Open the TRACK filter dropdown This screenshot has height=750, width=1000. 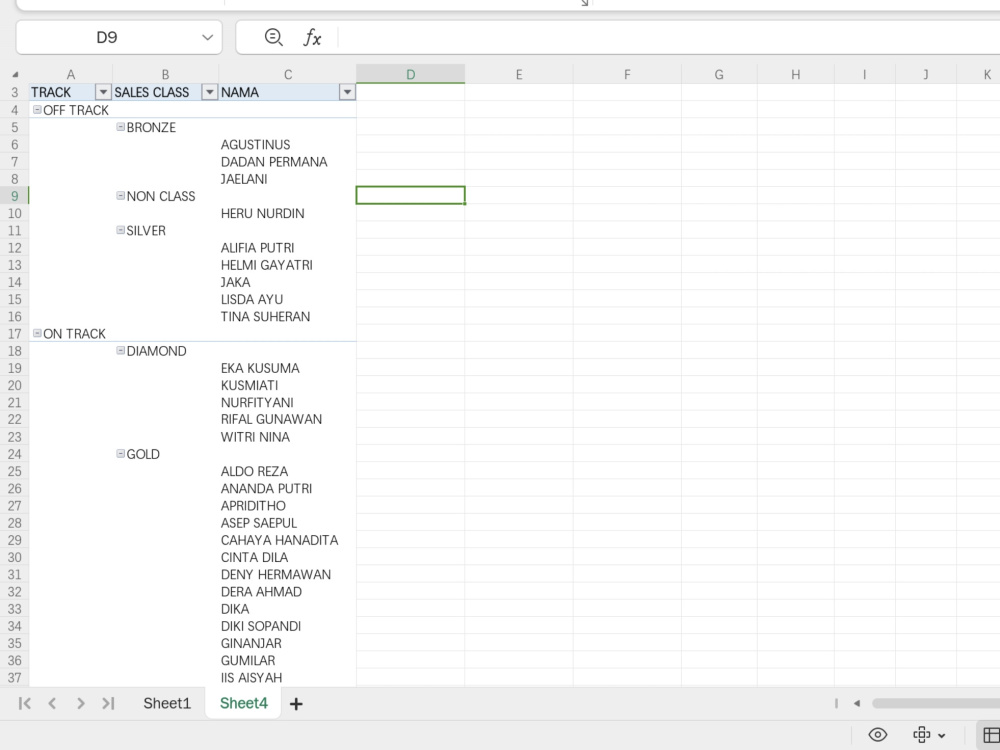(103, 92)
